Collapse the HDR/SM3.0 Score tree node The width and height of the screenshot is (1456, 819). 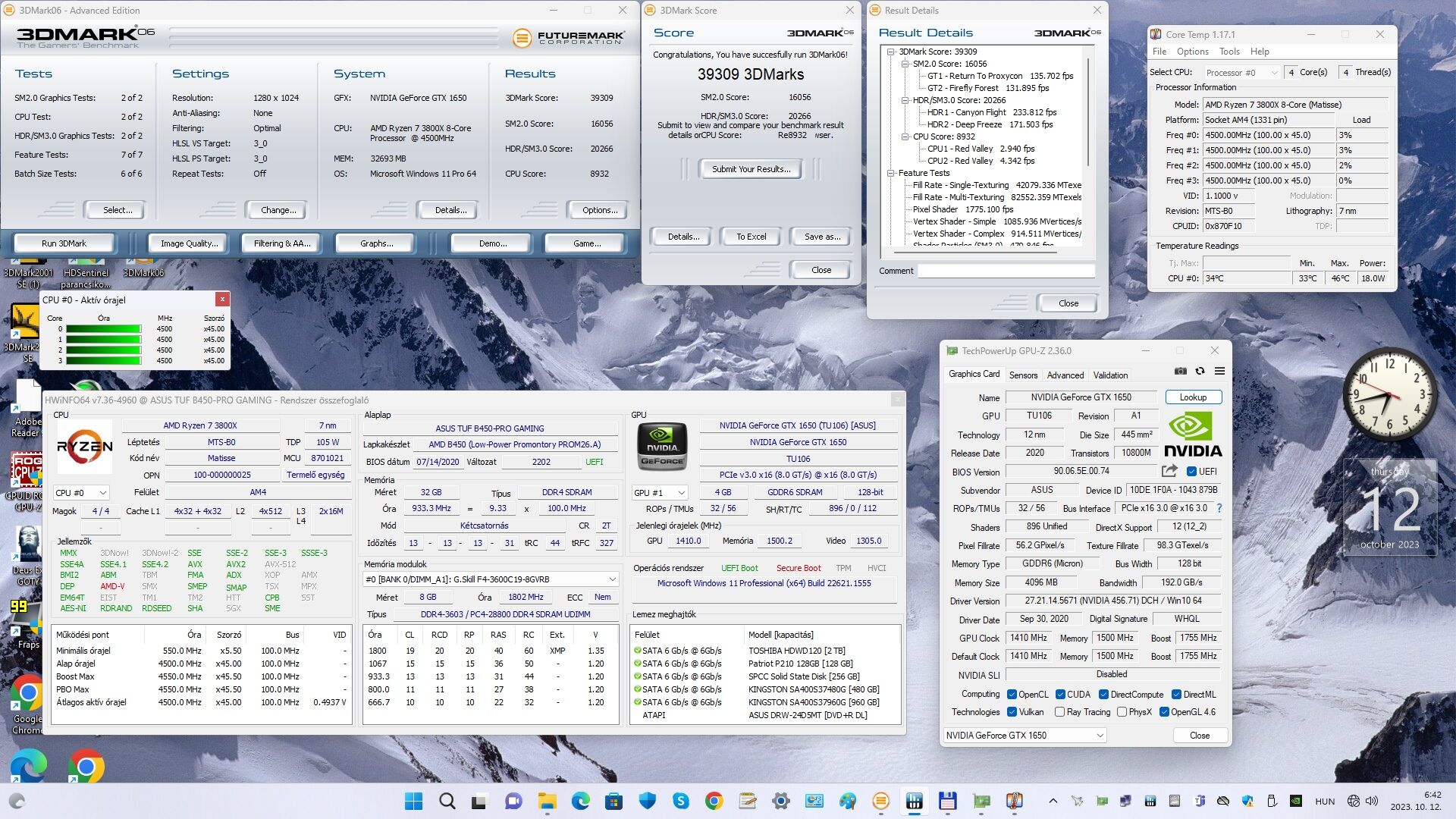pos(905,100)
